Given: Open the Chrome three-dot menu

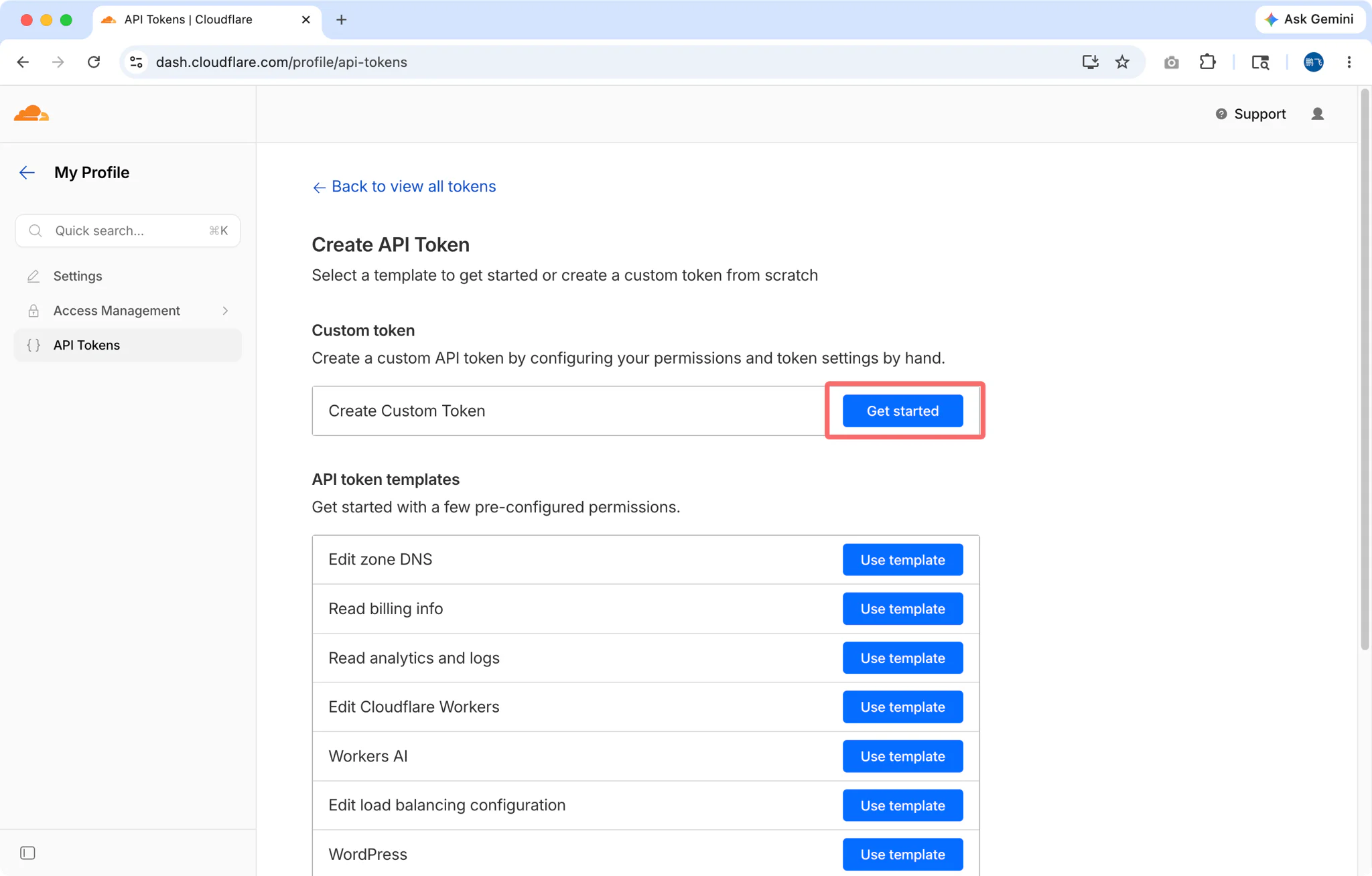Looking at the screenshot, I should (x=1349, y=62).
